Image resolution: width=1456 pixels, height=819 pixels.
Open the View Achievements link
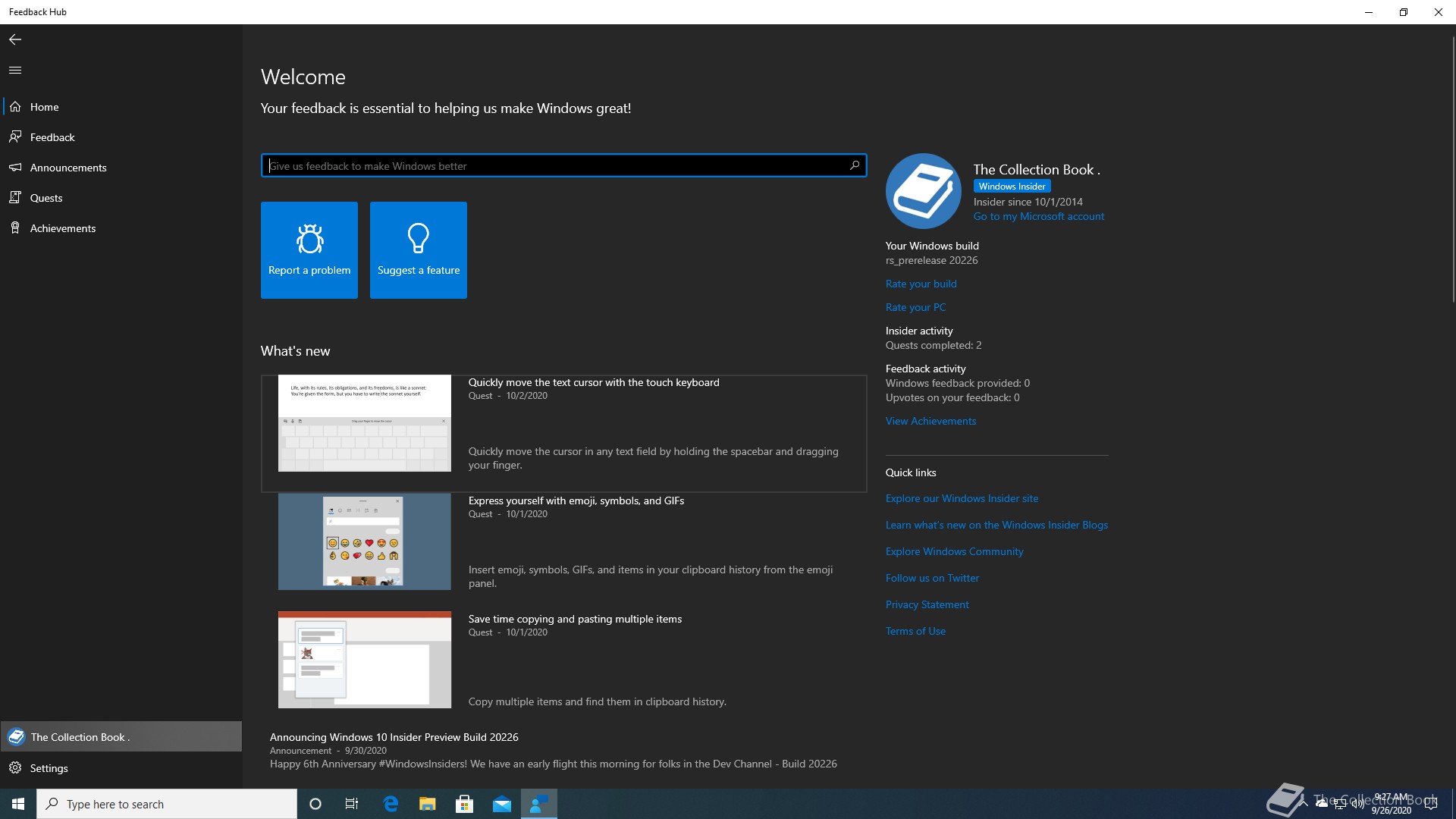[x=930, y=421]
